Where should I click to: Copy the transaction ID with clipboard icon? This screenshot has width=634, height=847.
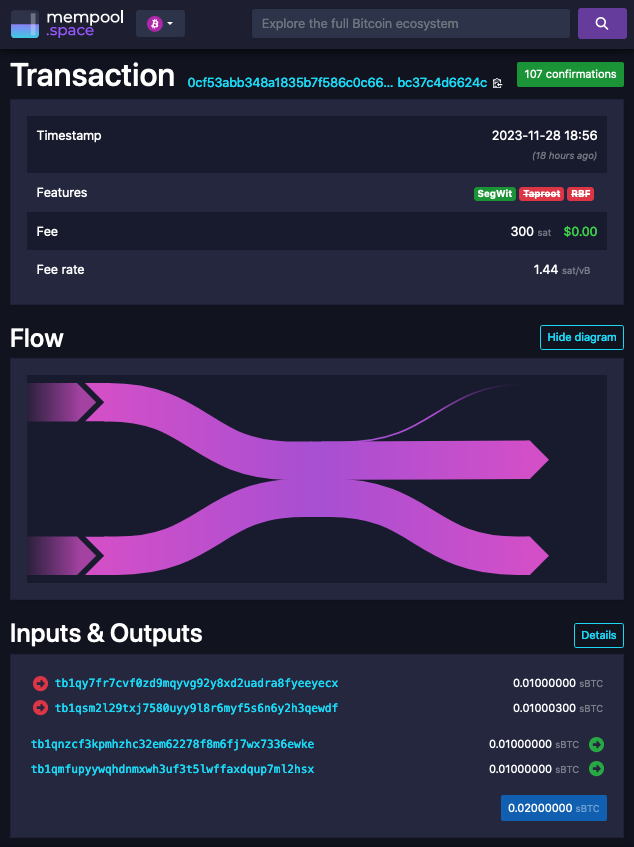pyautogui.click(x=497, y=83)
